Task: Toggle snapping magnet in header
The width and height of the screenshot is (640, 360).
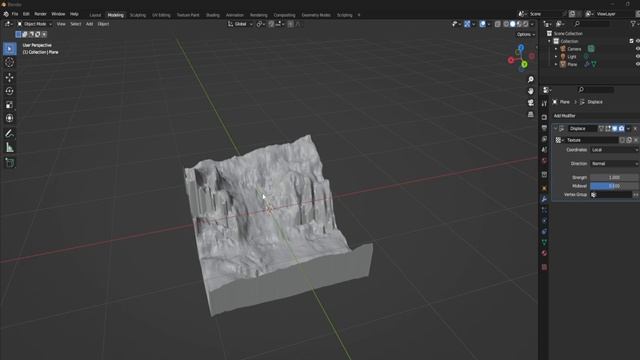Action: point(271,24)
